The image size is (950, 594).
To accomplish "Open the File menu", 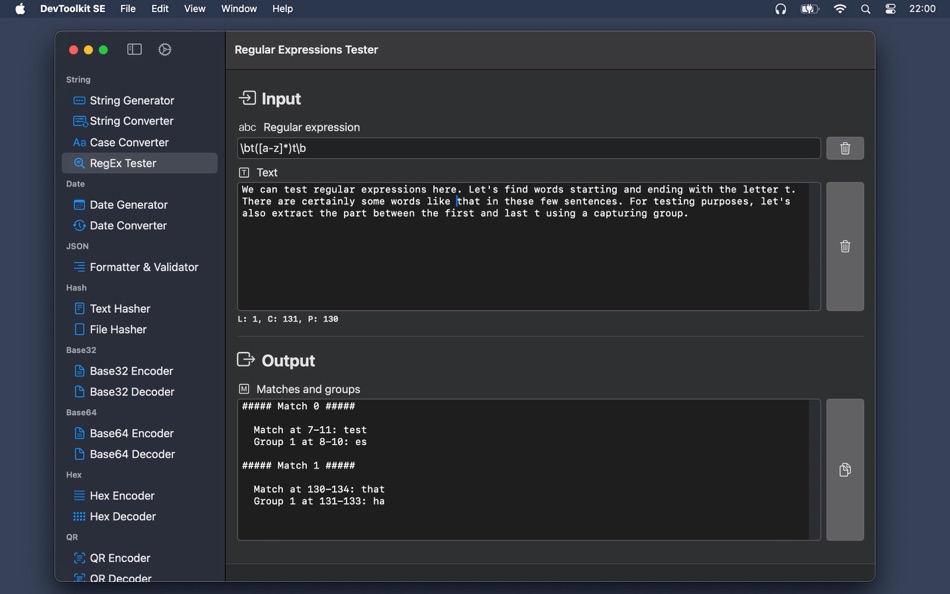I will [128, 8].
